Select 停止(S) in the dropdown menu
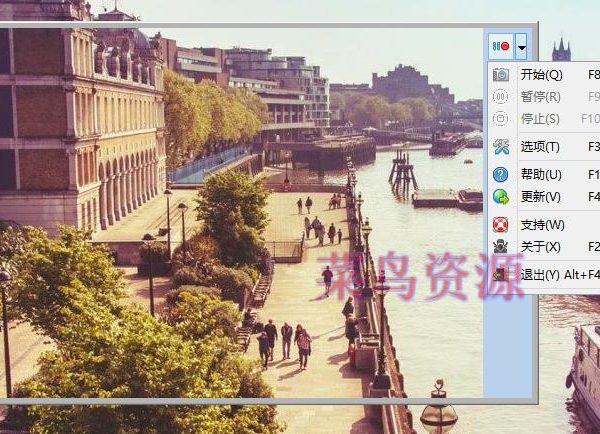The image size is (600, 434). click(x=541, y=119)
